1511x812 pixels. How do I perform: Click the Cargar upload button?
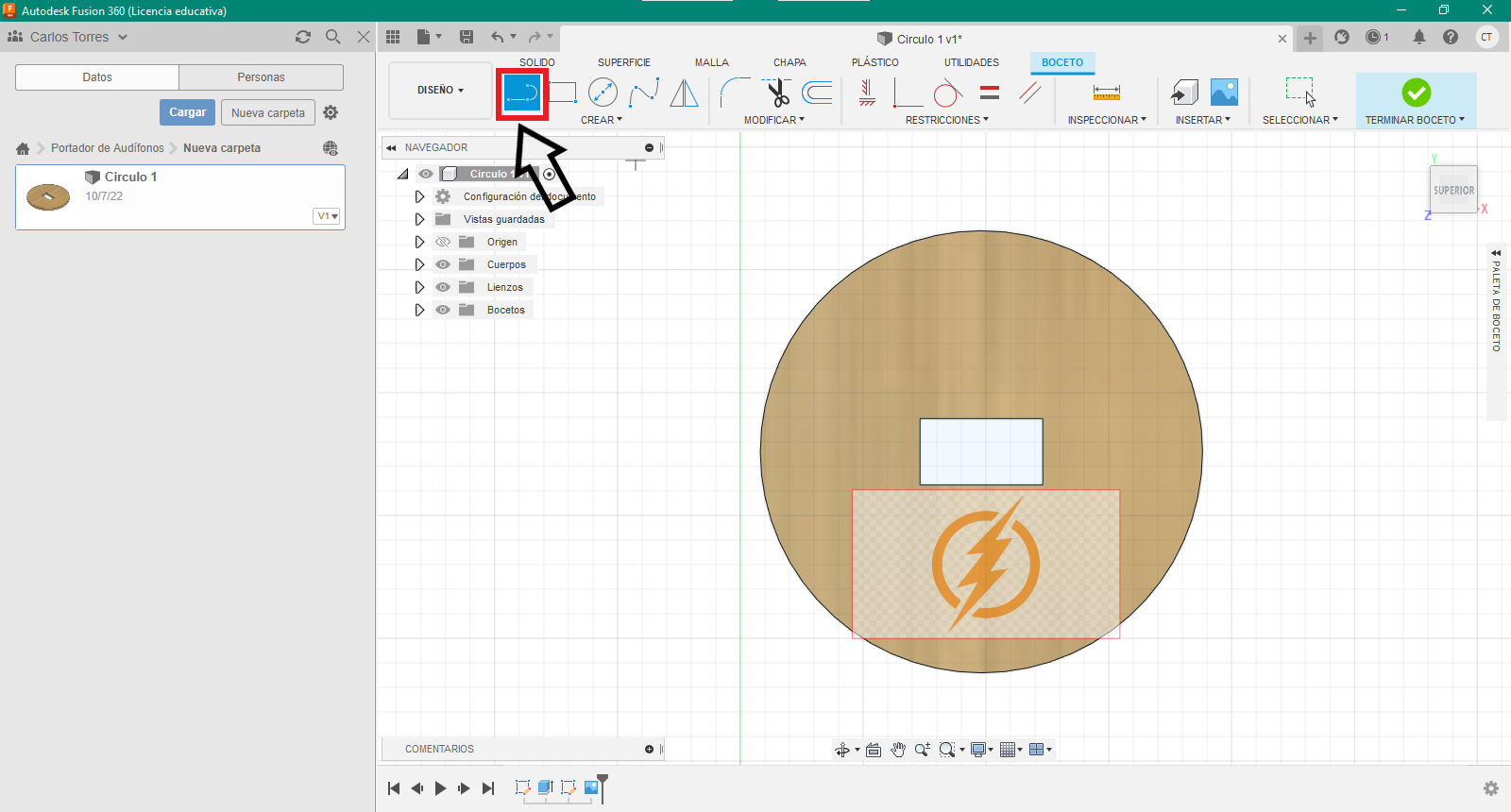pos(187,112)
